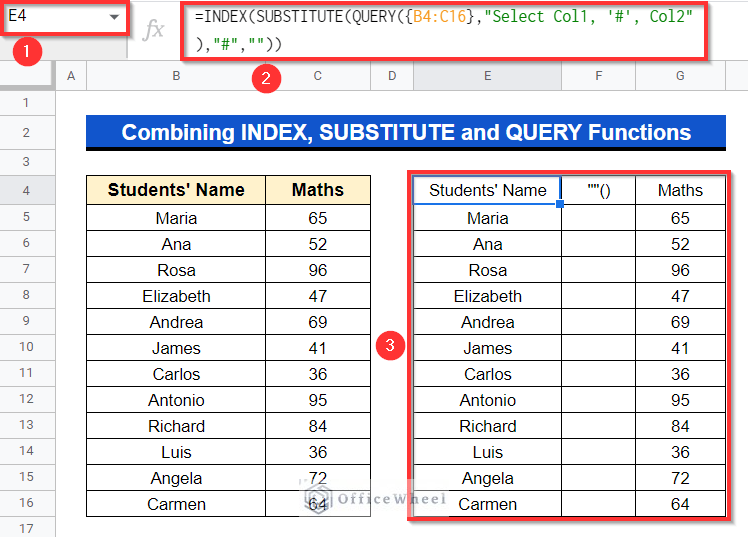Click value 52 in column C
Image resolution: width=748 pixels, height=537 pixels.
pos(318,244)
